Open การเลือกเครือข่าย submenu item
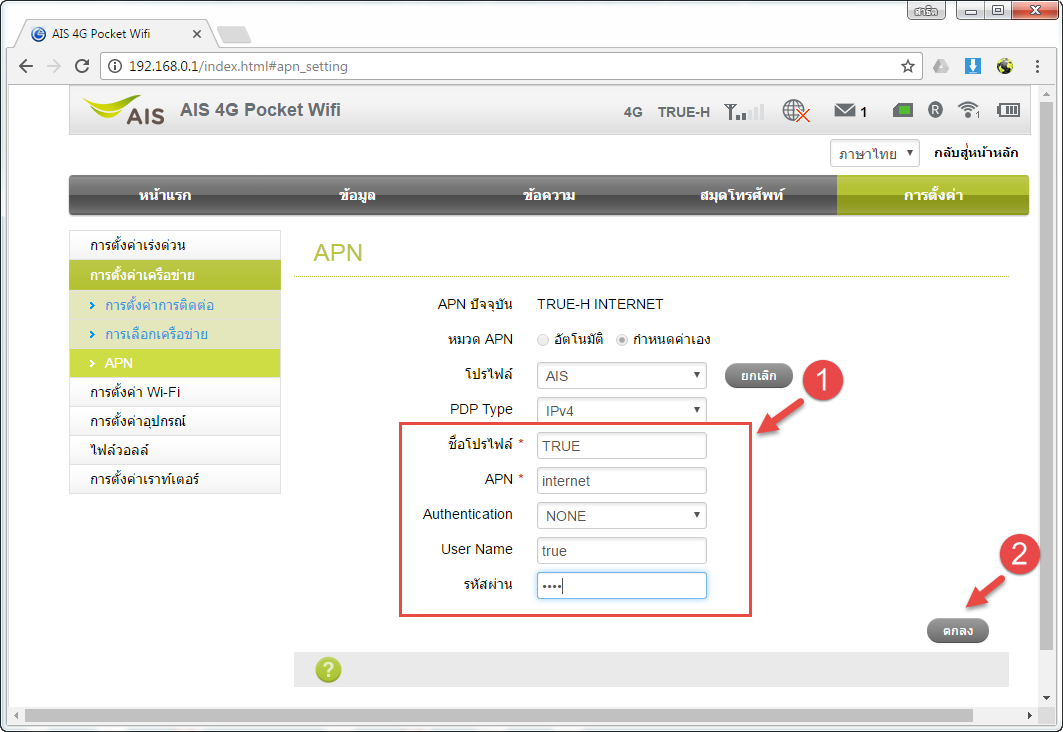Screen dimensions: 1063x732 [175, 334]
